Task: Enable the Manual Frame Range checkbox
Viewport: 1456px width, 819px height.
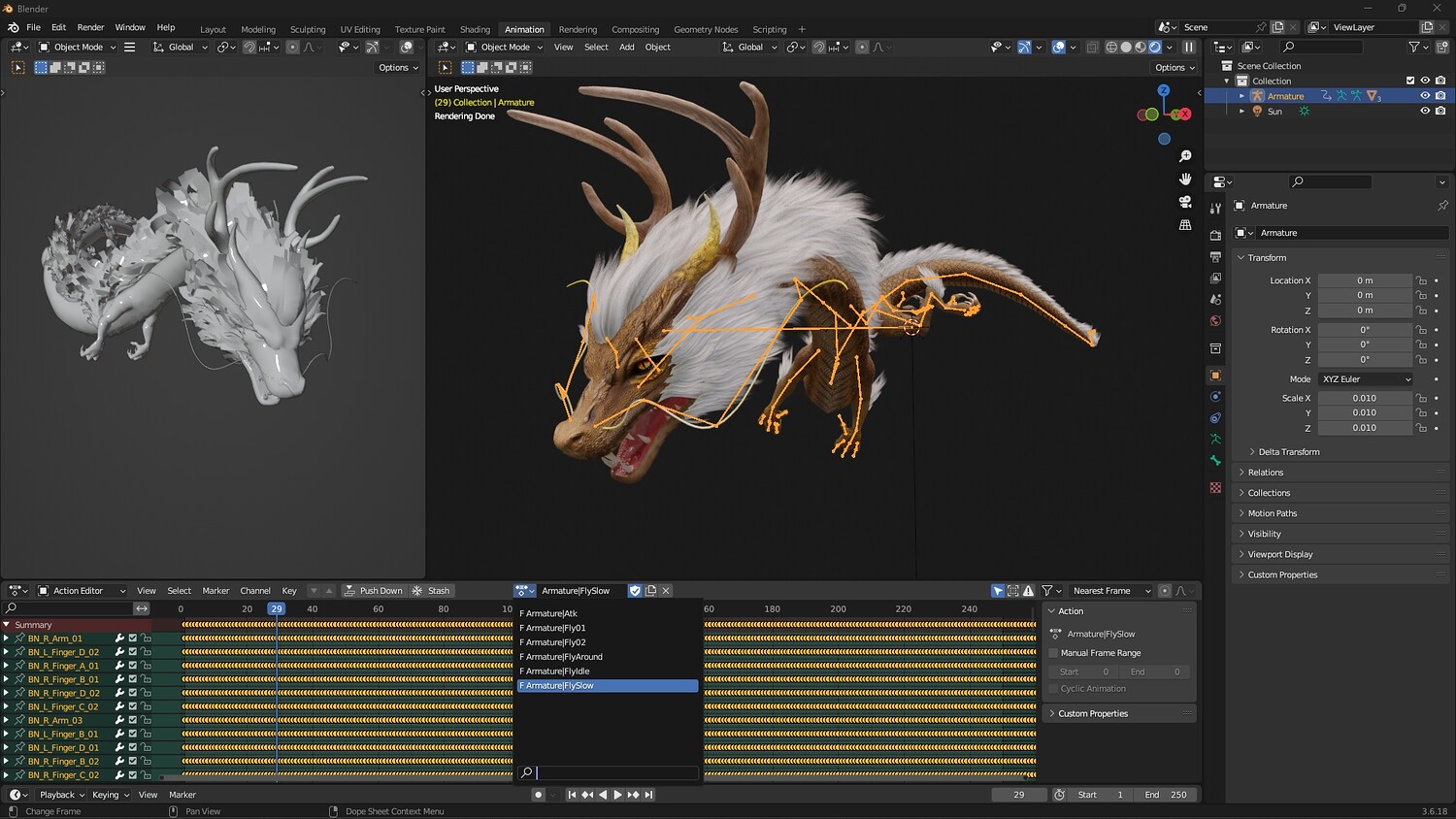Action: [1053, 653]
